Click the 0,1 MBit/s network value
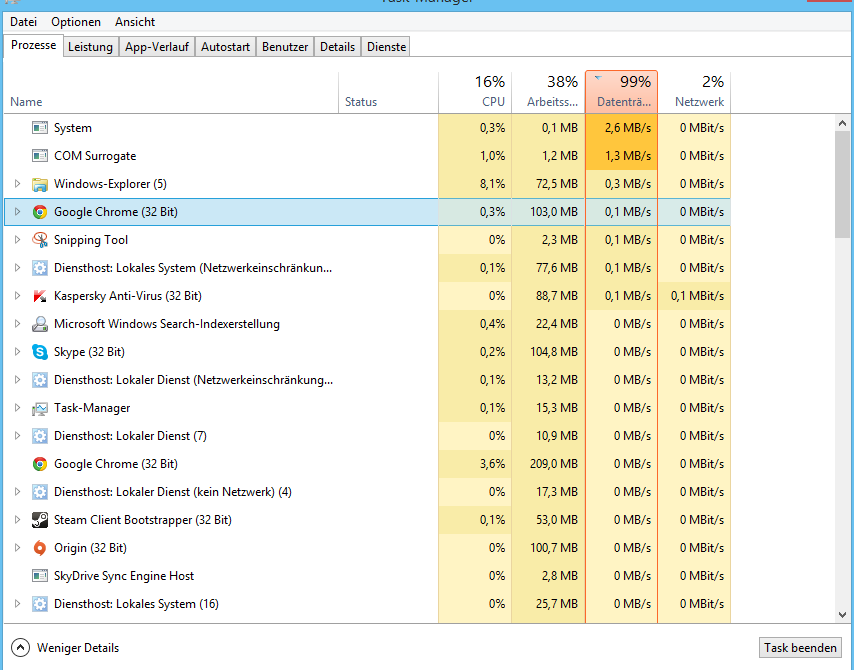Image resolution: width=854 pixels, height=670 pixels. point(697,296)
